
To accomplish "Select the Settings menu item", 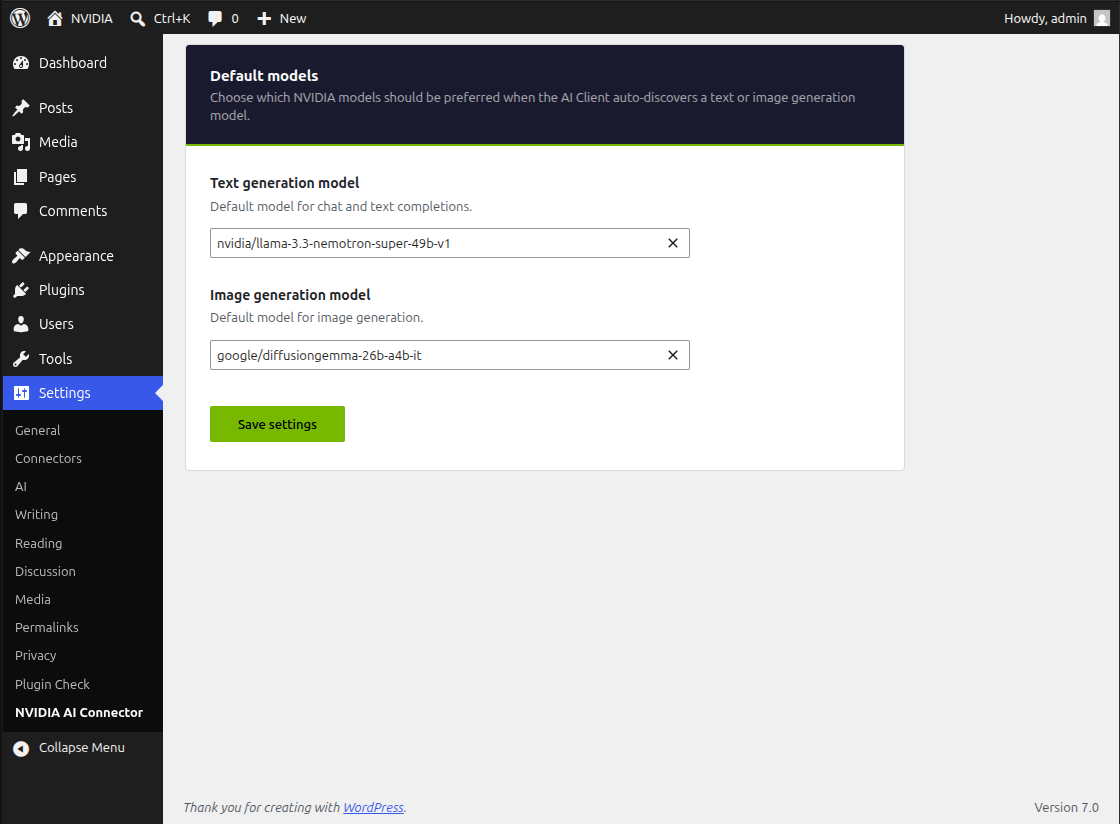I will [x=83, y=393].
